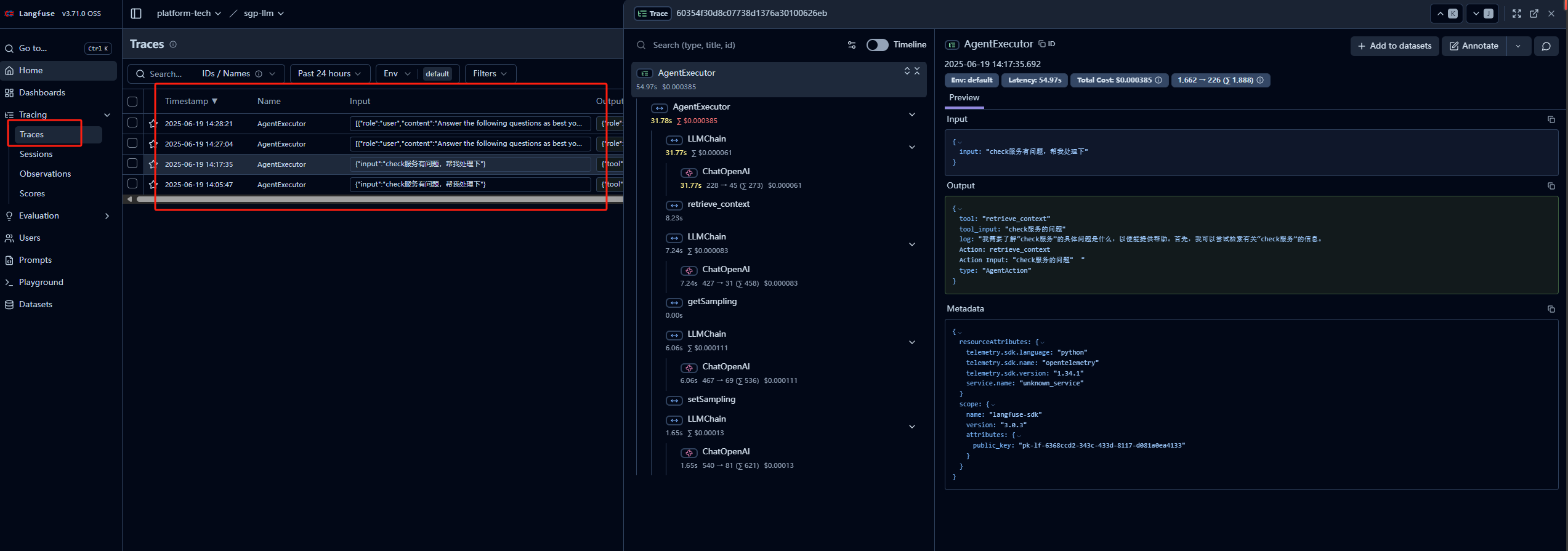1568x551 pixels.
Task: Select the Preview tab
Action: (x=964, y=98)
